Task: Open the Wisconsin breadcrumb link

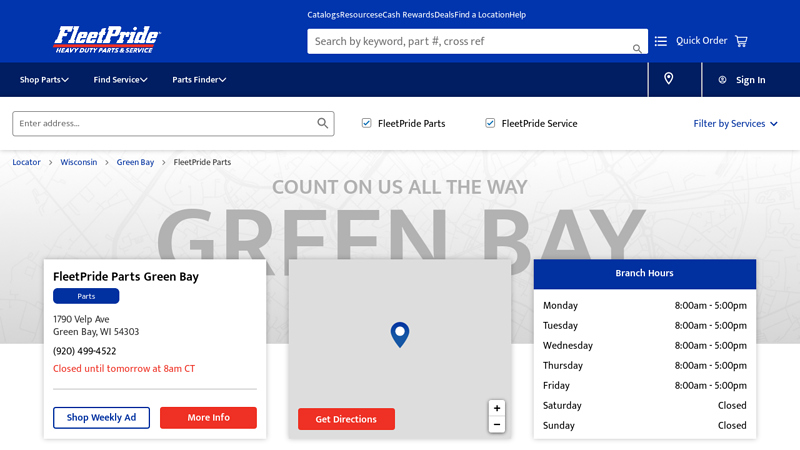Action: coord(79,162)
